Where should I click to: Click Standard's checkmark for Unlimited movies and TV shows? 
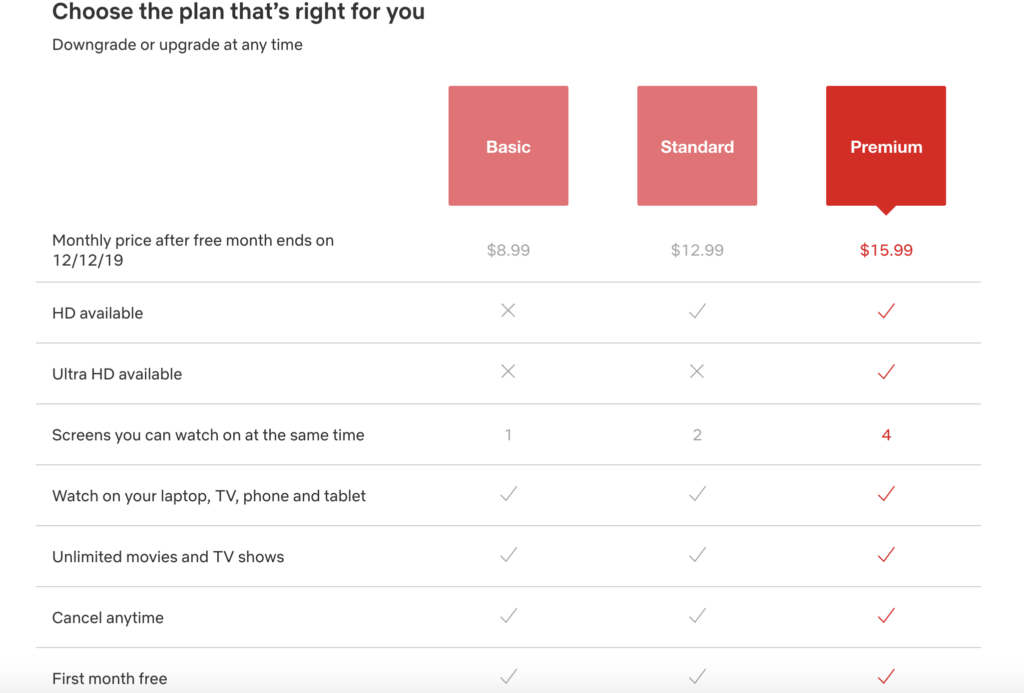[x=697, y=555]
